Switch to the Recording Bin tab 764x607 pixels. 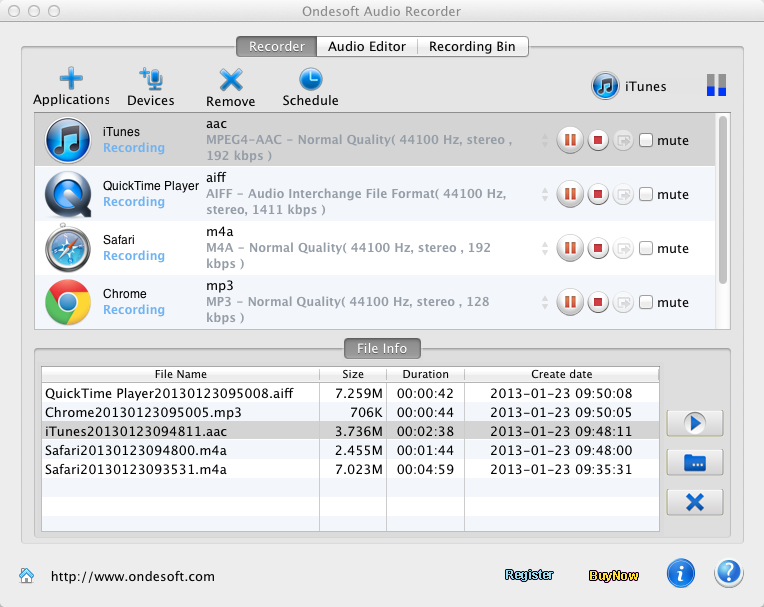pyautogui.click(x=473, y=46)
